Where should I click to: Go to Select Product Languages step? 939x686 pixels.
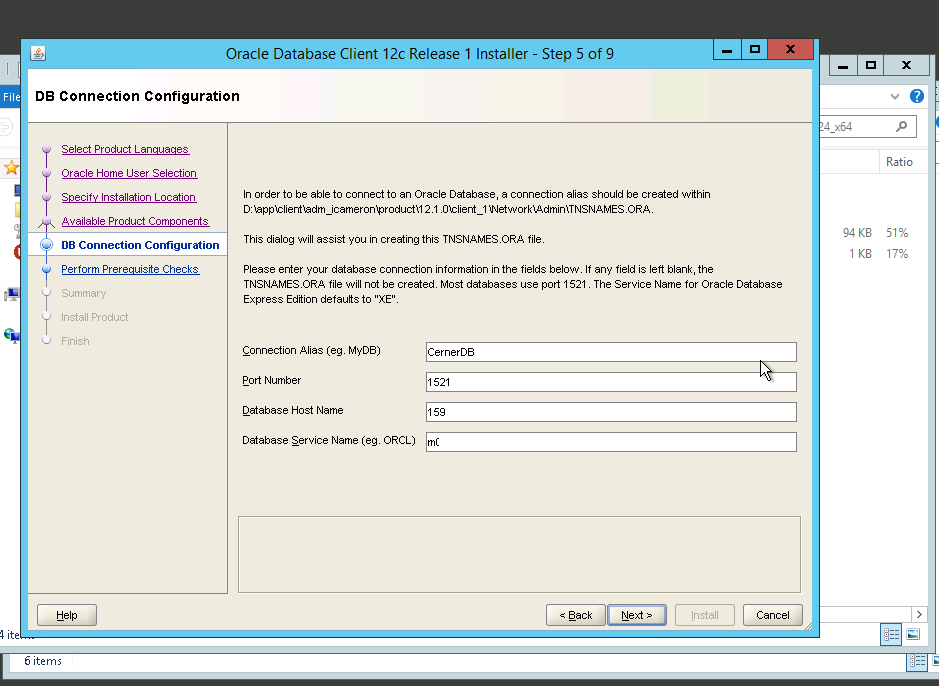pos(124,149)
